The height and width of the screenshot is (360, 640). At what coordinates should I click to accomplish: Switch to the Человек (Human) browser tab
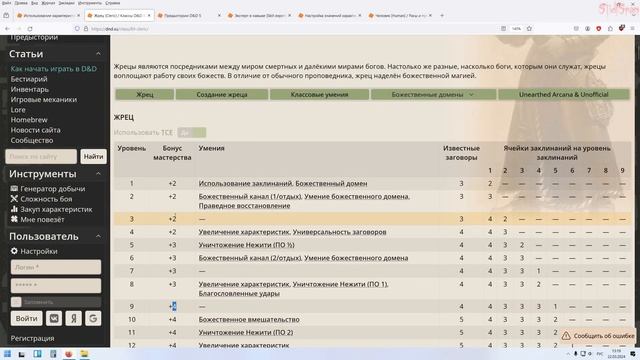[x=401, y=16]
